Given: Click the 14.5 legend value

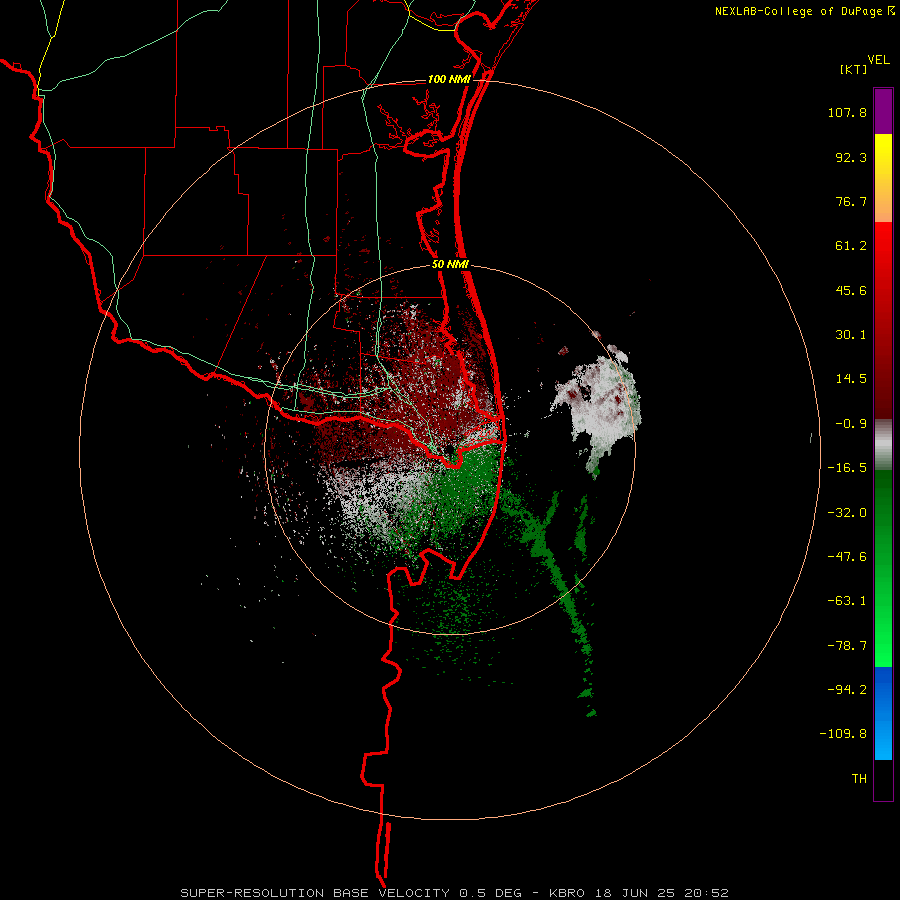Looking at the screenshot, I should point(851,379).
